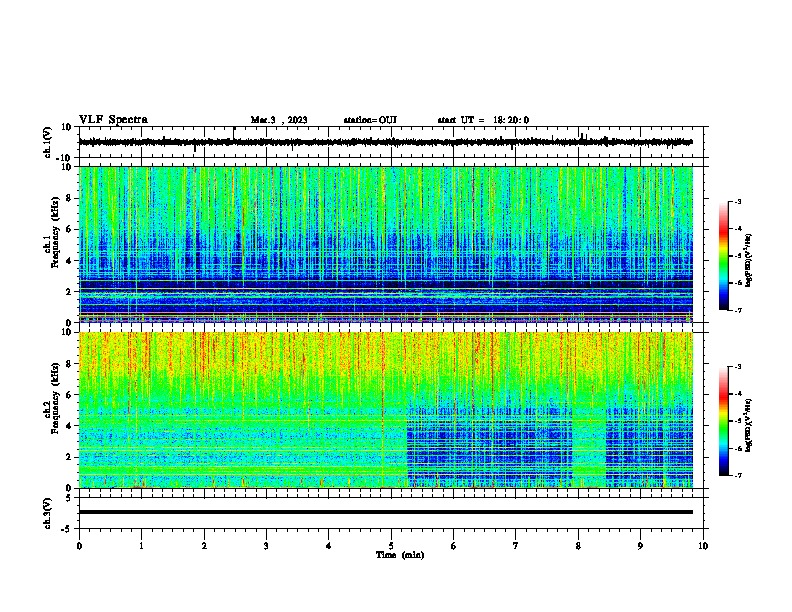Click the "8" kHz tick on ch.1 axis
792x612 pixels.
tap(70, 198)
